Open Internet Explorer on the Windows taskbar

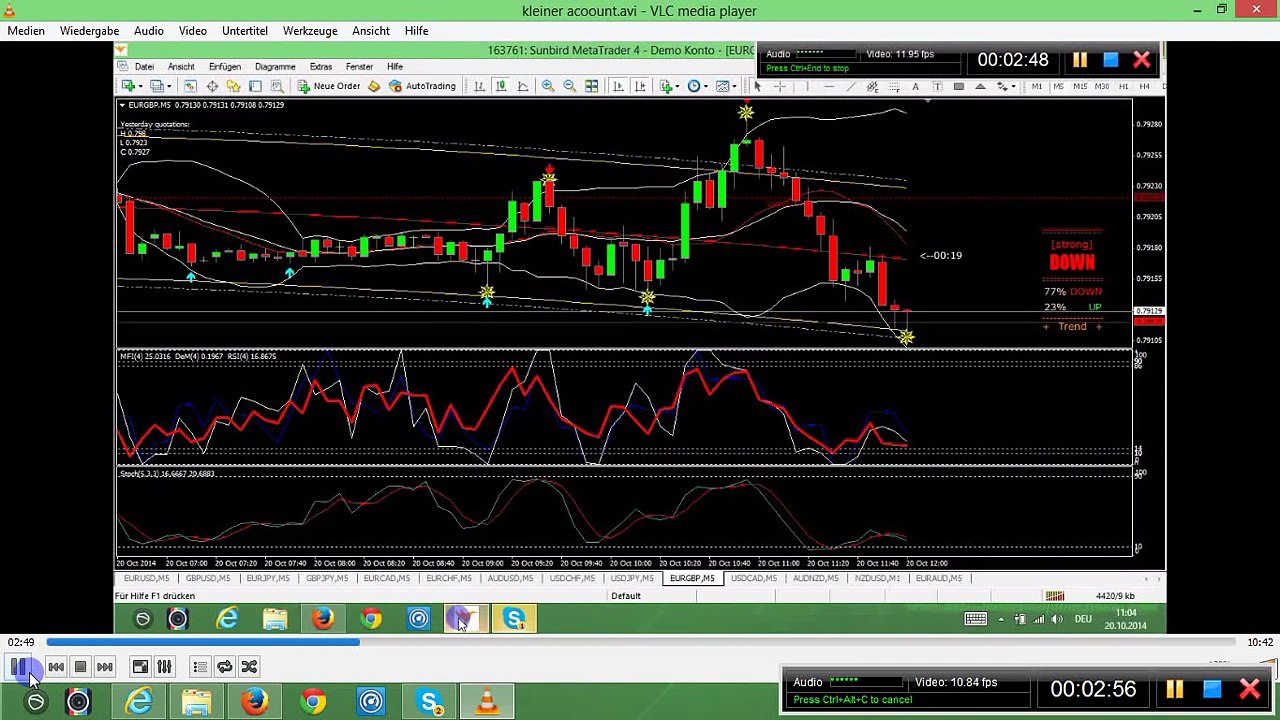[138, 702]
